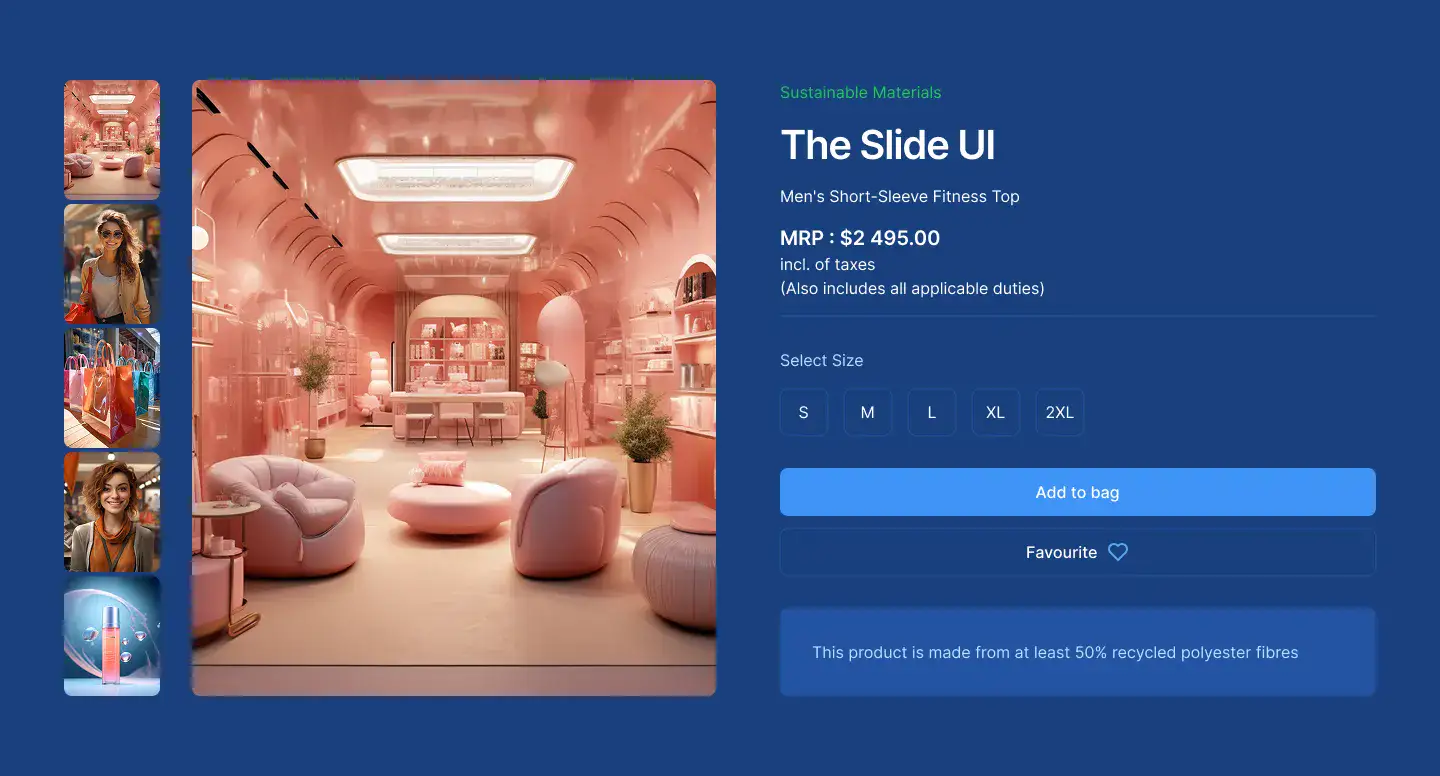1440x776 pixels.
Task: Choose size S
Action: click(804, 412)
